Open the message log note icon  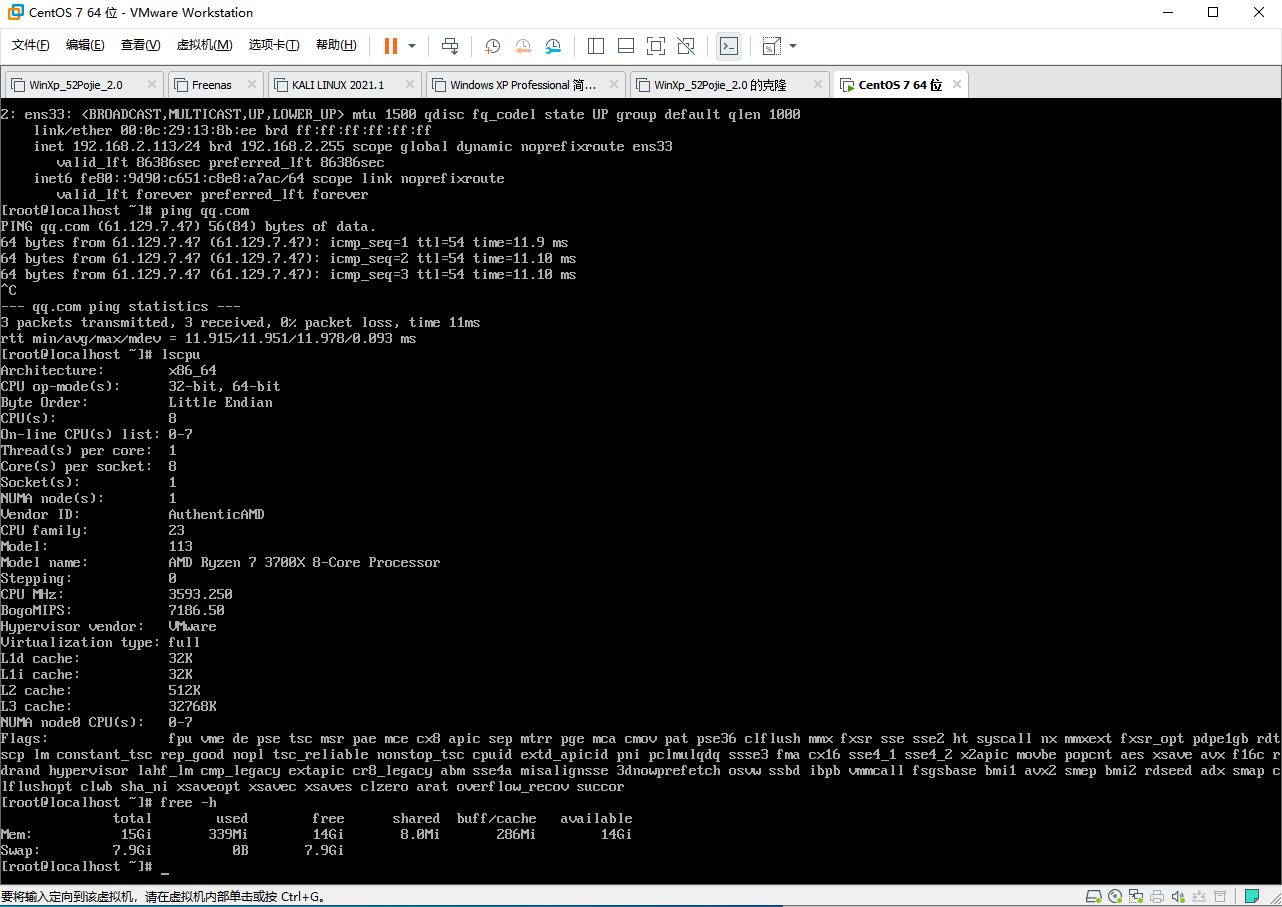click(1252, 896)
